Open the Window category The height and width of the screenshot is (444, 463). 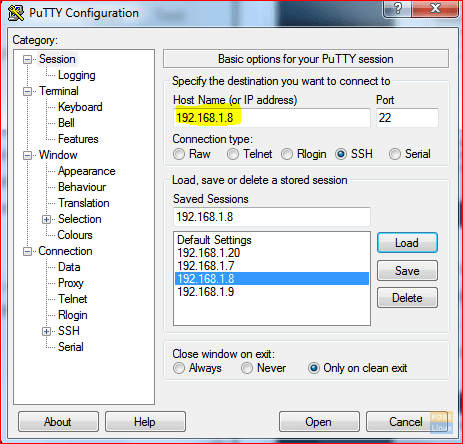58,155
